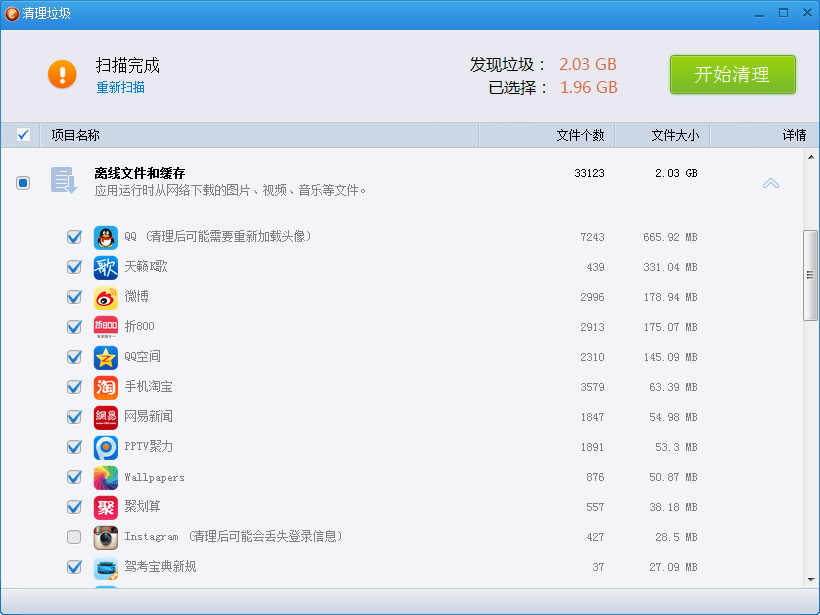Screen dimensions: 820x615
Task: Enable the Instagram cleanup checkbox
Action: (x=74, y=537)
